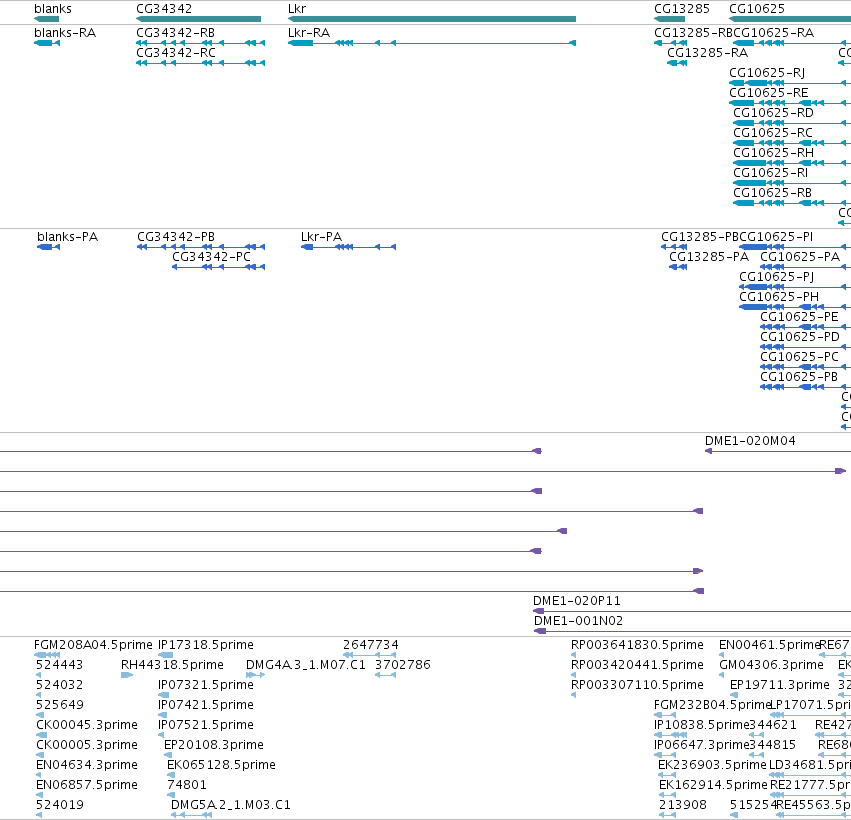Select EST RH44318.5prime
The width and height of the screenshot is (851, 820).
click(172, 665)
